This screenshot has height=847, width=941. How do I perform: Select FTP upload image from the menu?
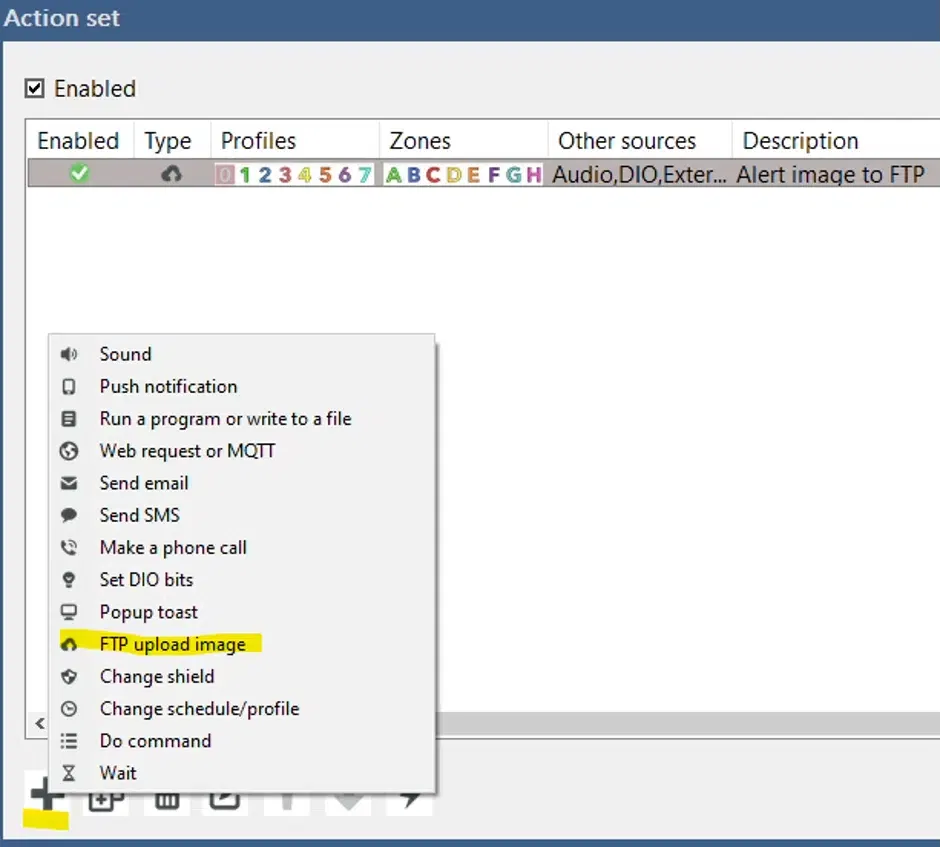click(x=172, y=644)
